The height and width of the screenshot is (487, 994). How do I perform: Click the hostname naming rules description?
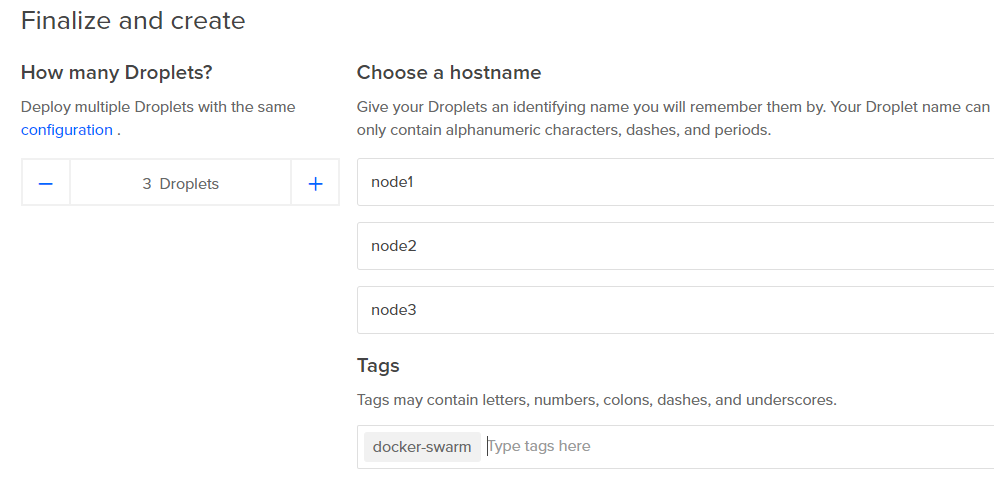(672, 118)
